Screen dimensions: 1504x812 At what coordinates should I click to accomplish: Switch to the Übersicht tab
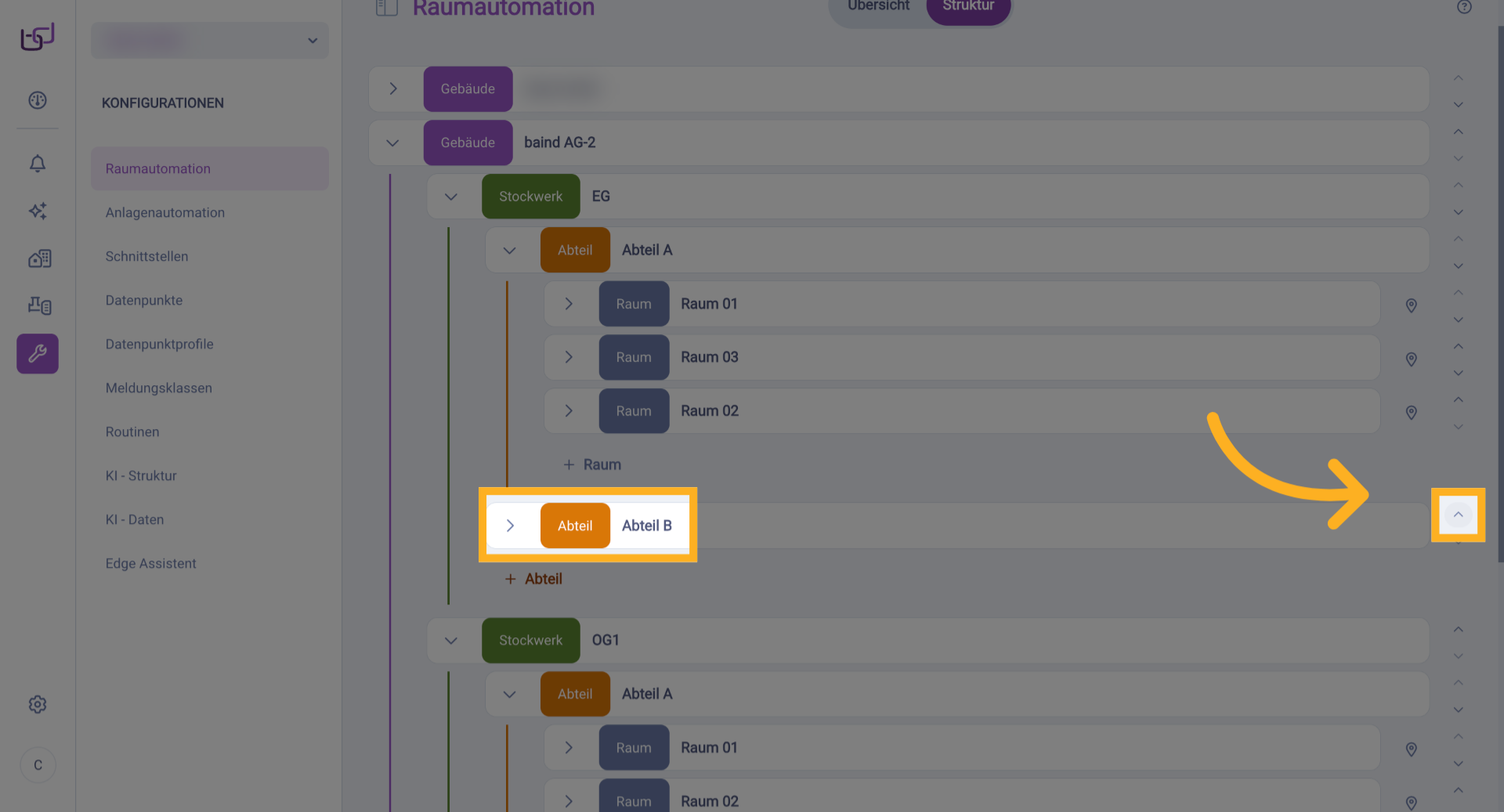(878, 6)
